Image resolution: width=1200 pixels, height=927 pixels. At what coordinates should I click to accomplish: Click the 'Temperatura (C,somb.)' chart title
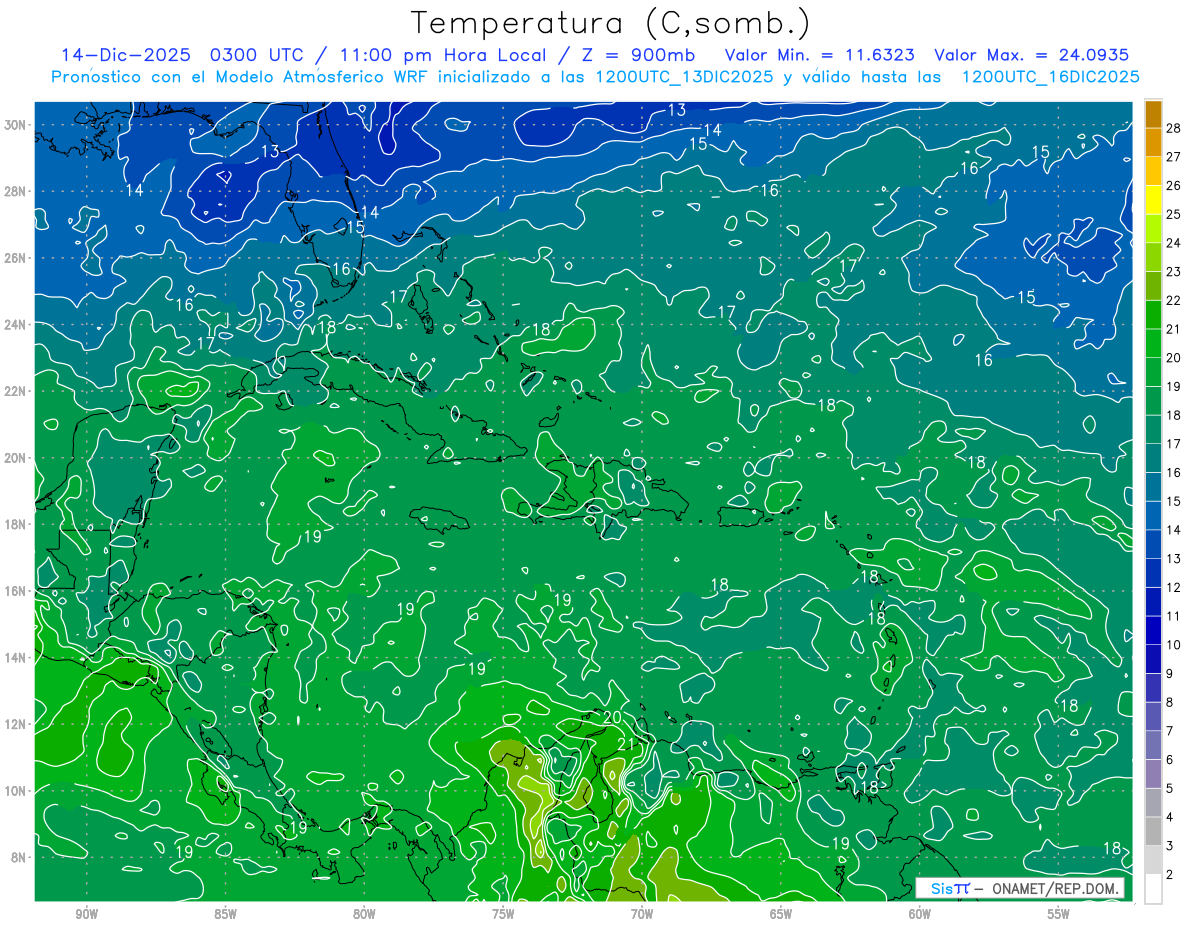tap(611, 23)
